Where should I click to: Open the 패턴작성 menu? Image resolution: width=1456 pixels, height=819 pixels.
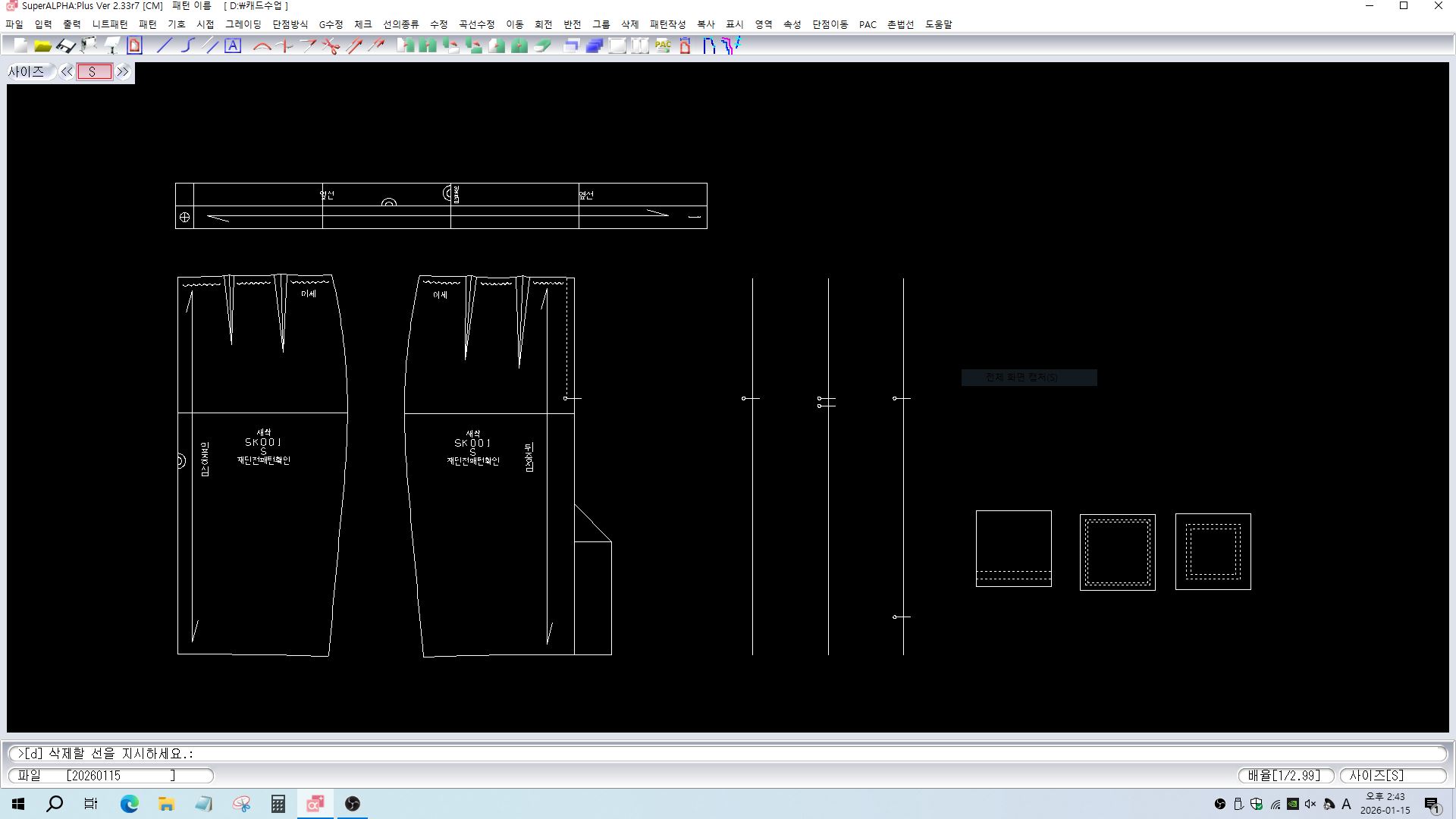pos(667,24)
